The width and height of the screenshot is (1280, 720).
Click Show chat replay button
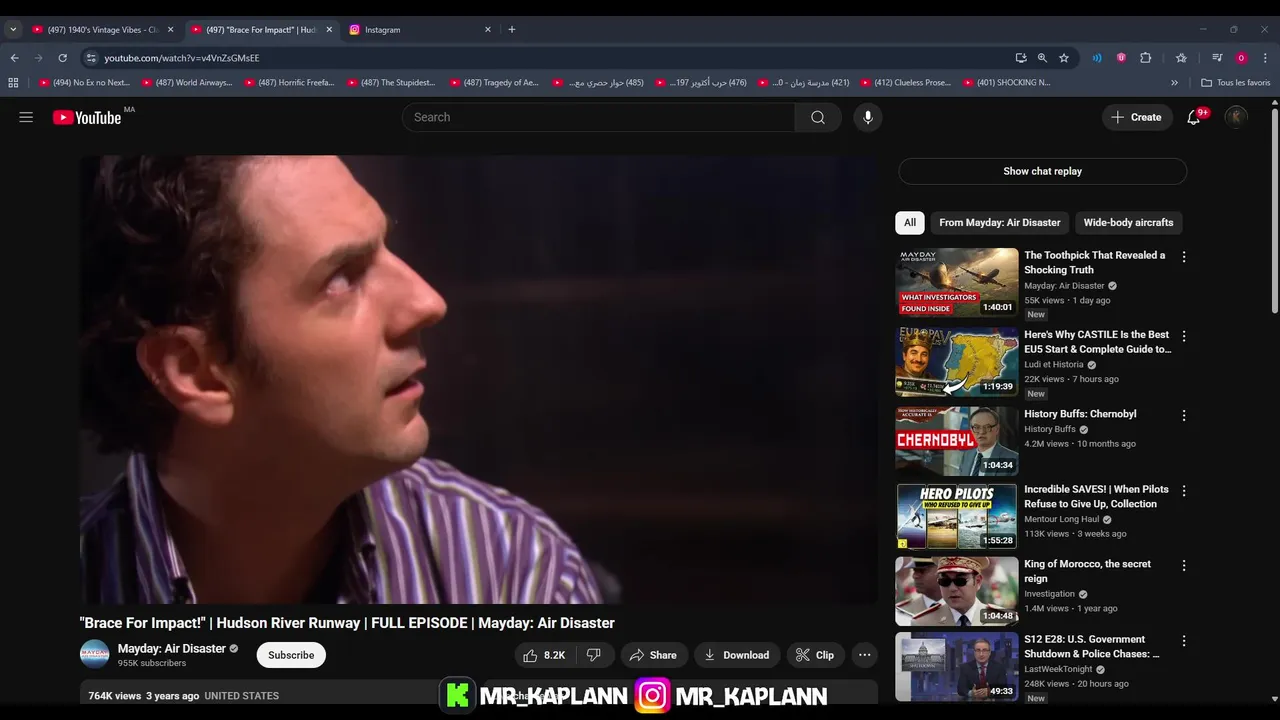click(1042, 171)
